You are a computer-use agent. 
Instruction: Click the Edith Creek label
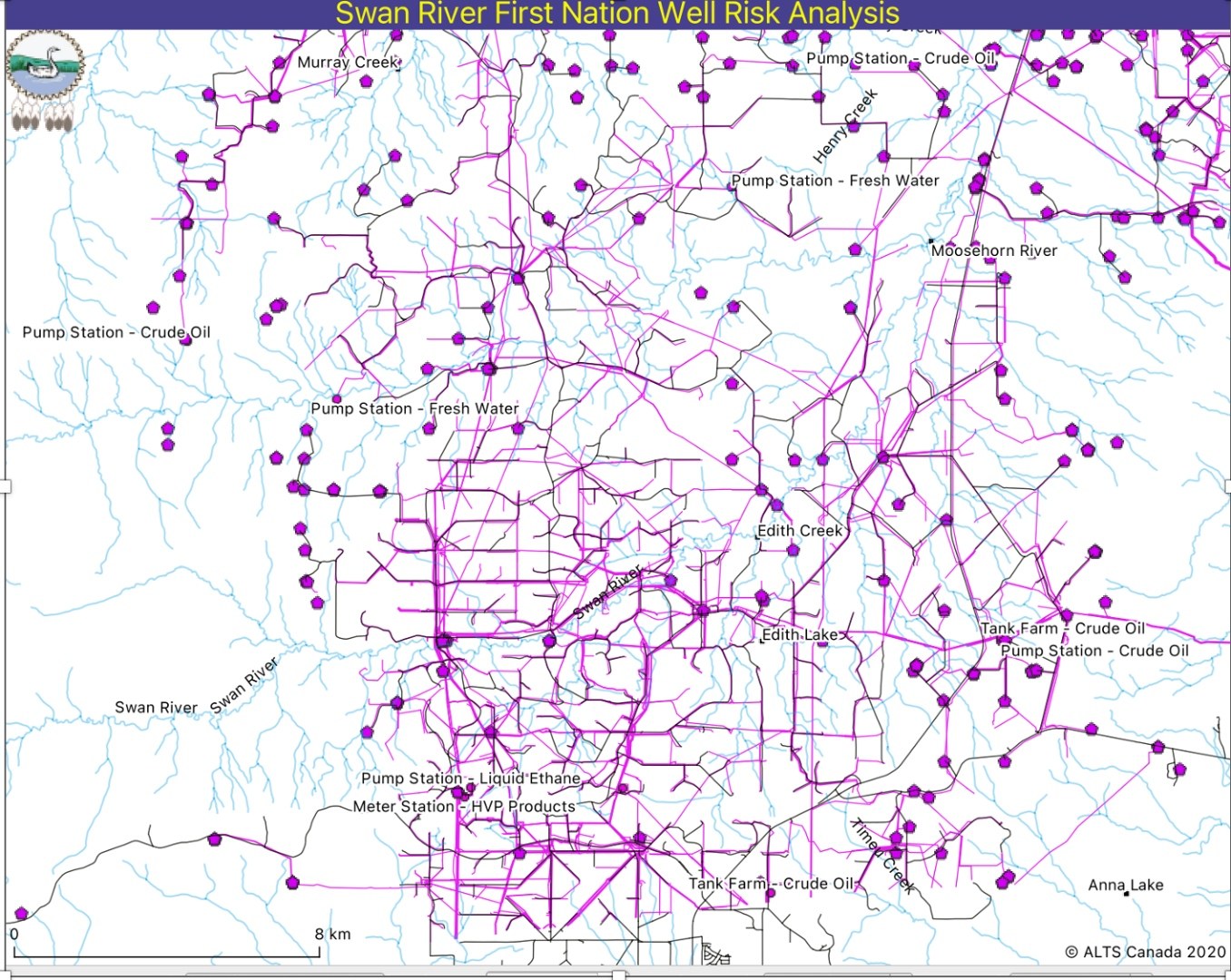pos(800,530)
